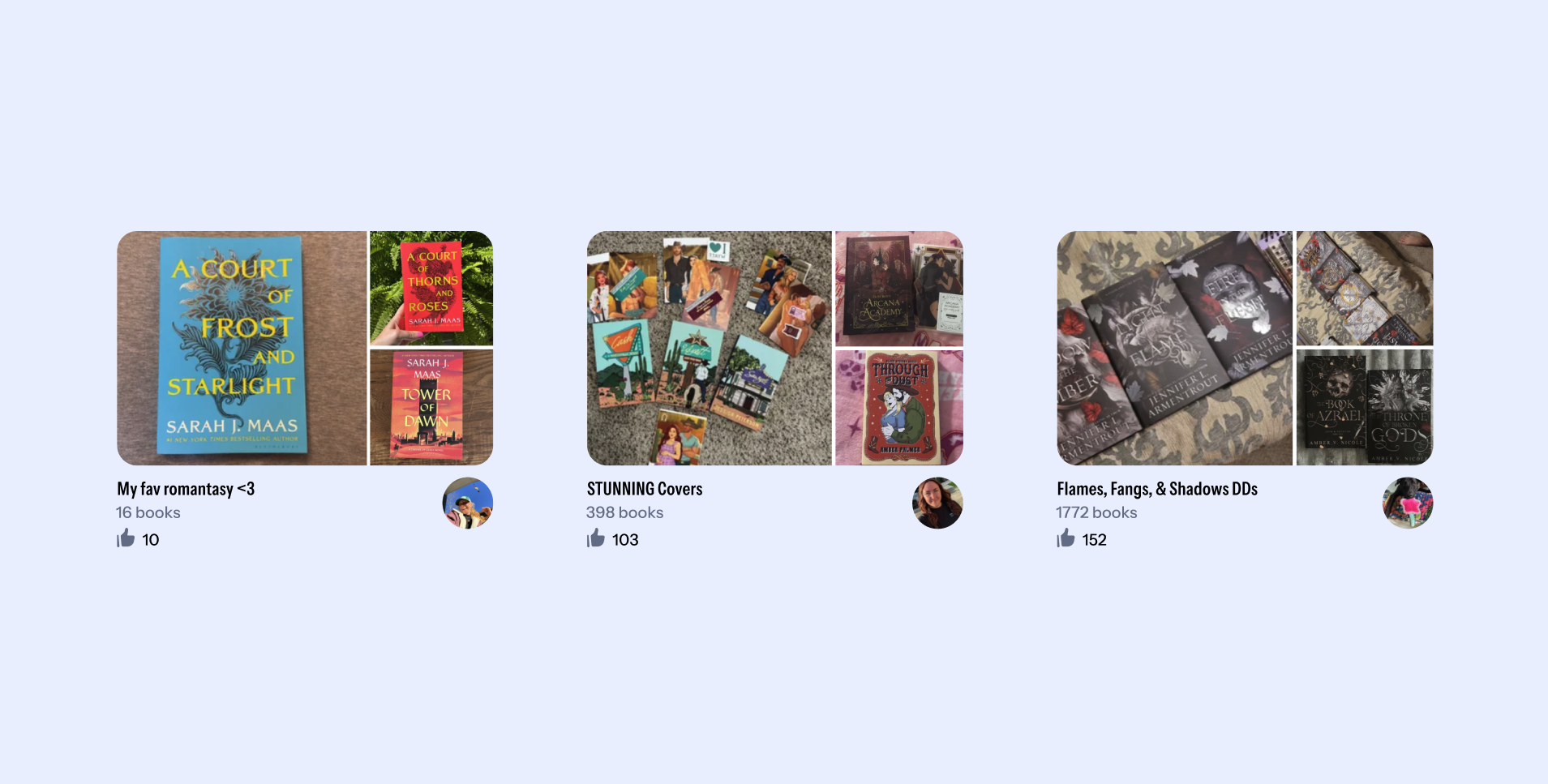View the Jennifer L. Armentrout books photo

[x=1175, y=348]
